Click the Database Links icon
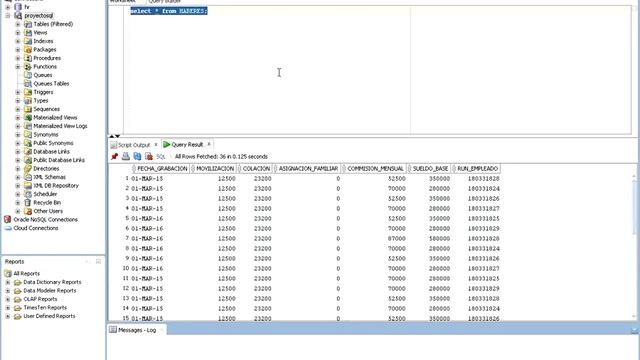The image size is (640, 360). [x=28, y=151]
